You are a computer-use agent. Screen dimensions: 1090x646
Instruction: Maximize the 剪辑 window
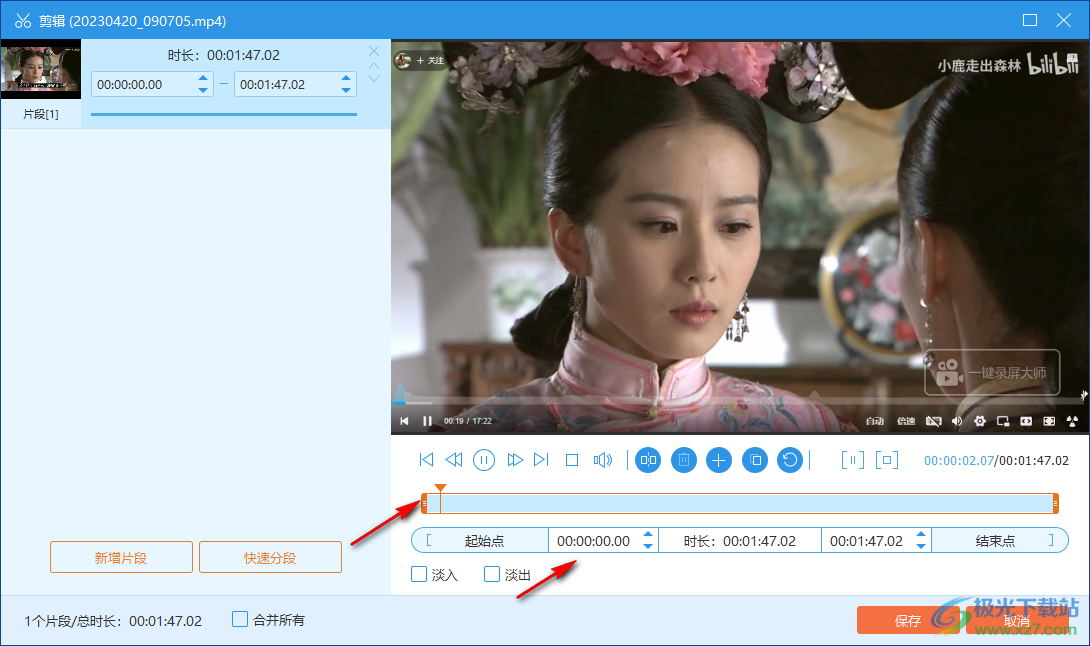(1030, 20)
